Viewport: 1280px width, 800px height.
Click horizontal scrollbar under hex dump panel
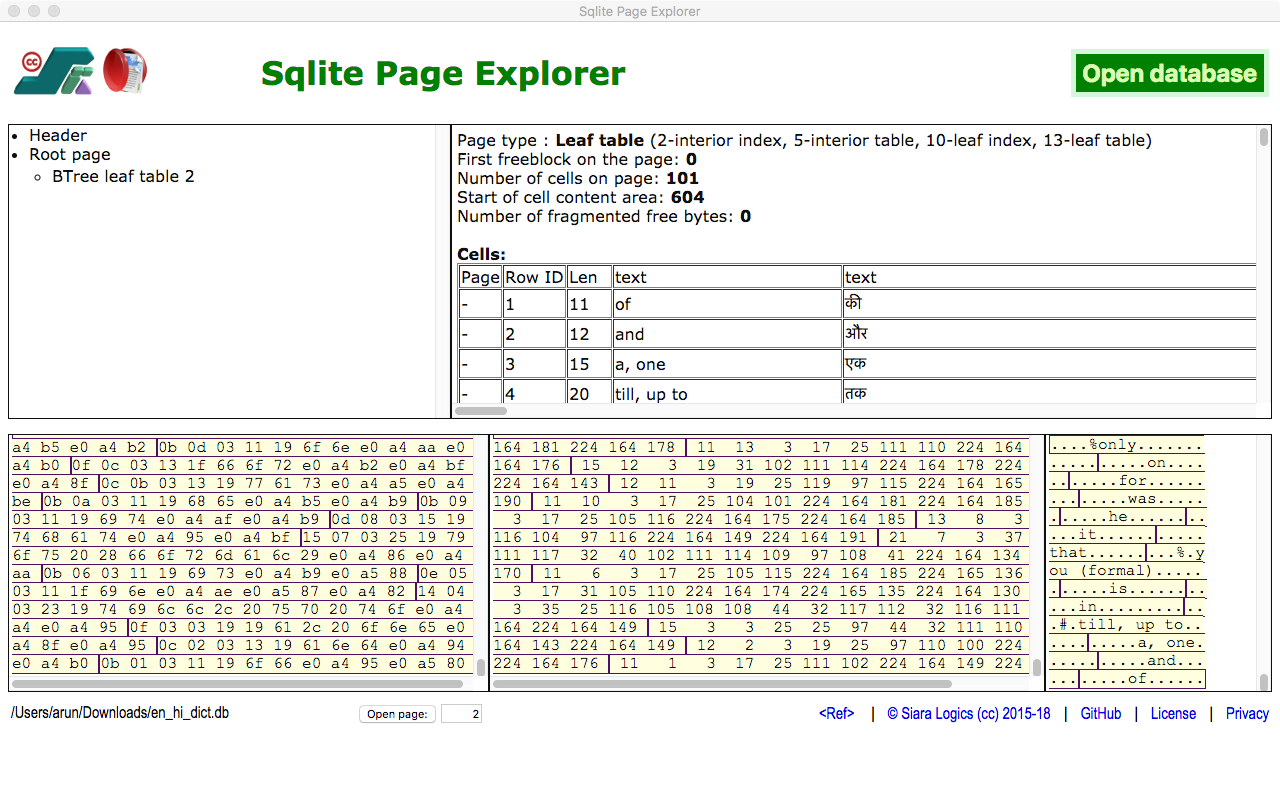click(237, 684)
